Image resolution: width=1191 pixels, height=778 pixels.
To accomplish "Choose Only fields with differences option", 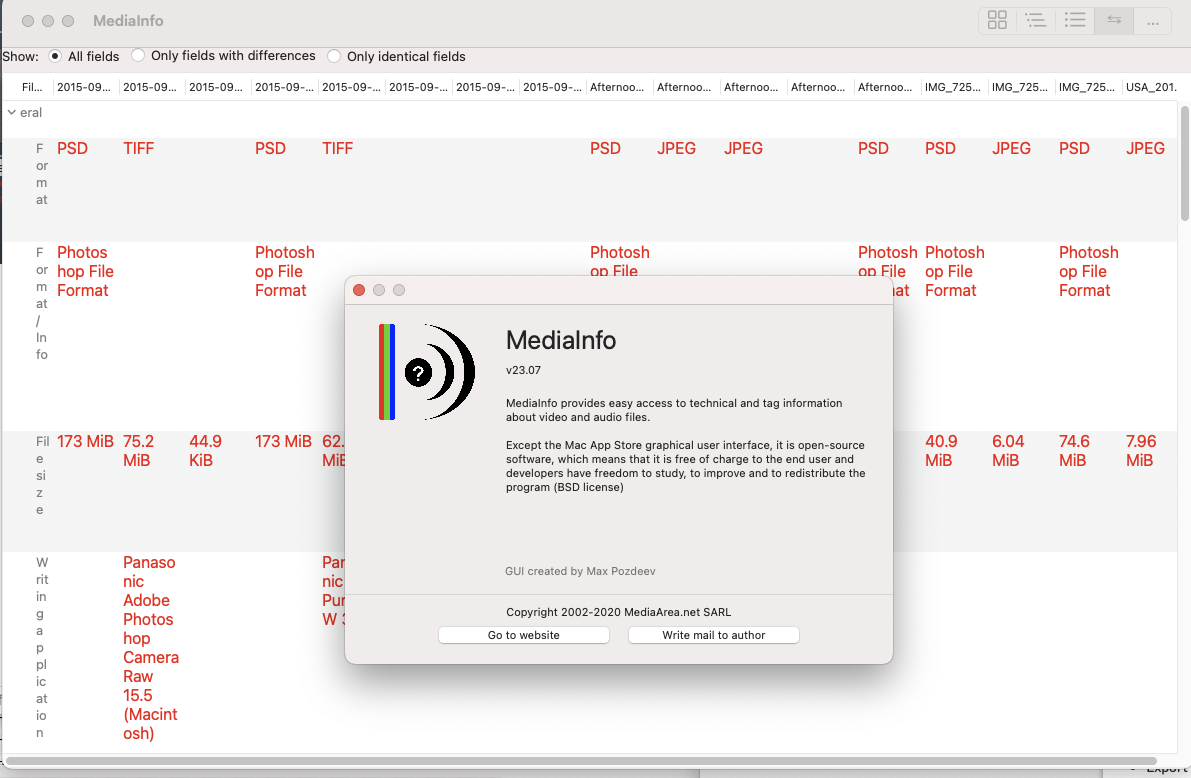I will coord(137,55).
